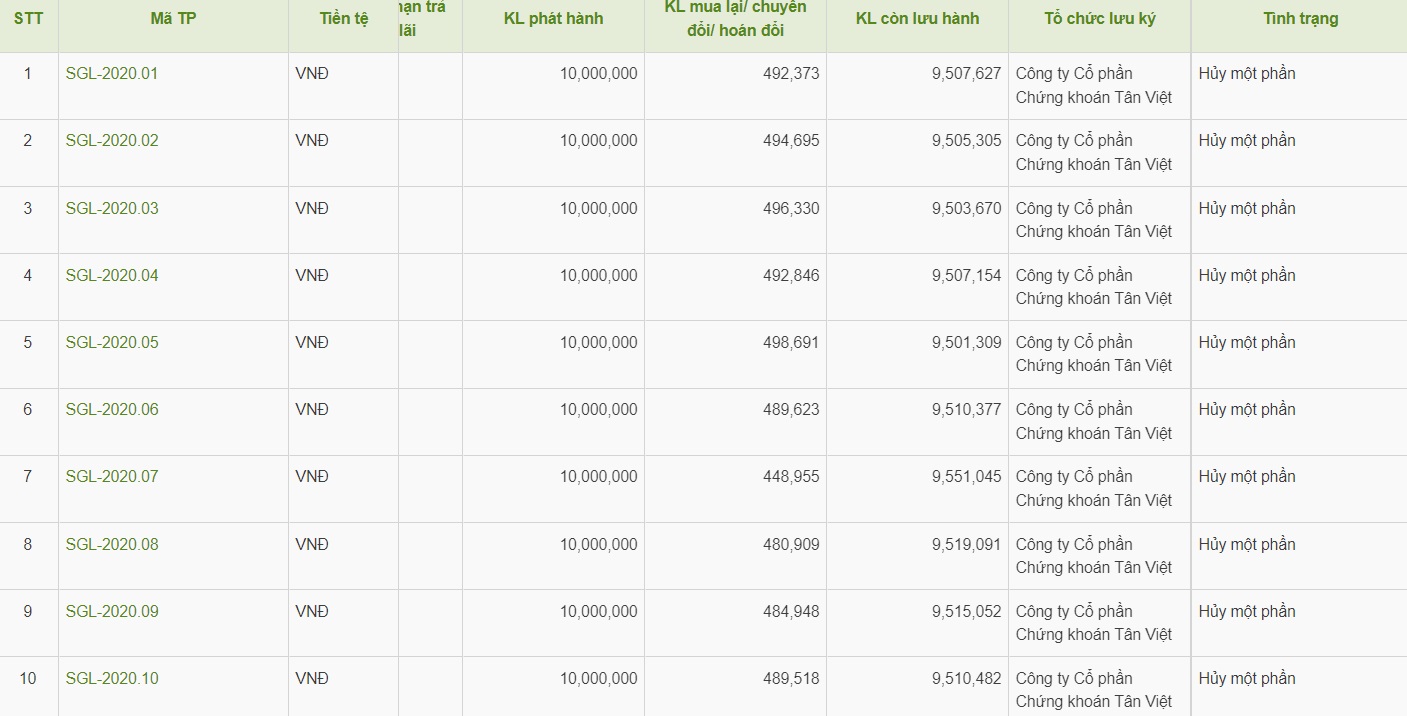Open bond code SGL-2020.07 link
The image size is (1407, 716).
tap(112, 476)
